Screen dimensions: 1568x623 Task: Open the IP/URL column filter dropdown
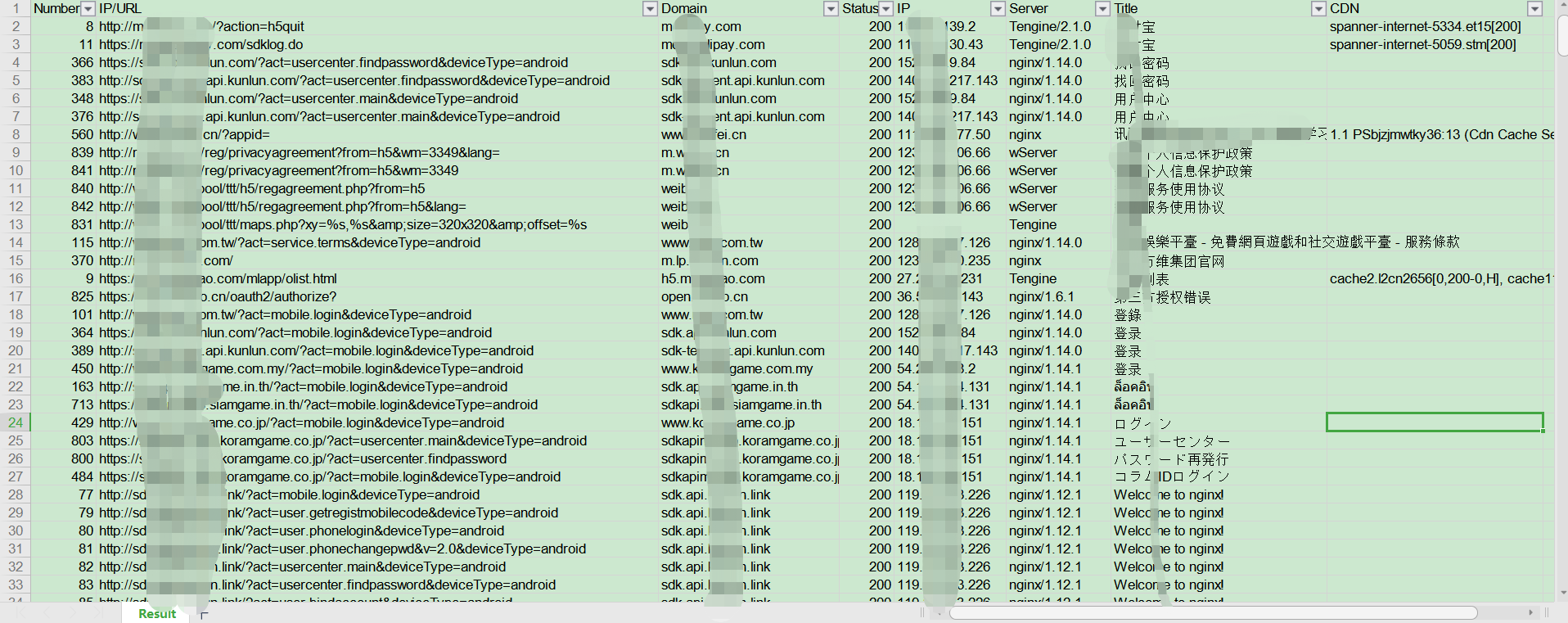click(x=650, y=9)
